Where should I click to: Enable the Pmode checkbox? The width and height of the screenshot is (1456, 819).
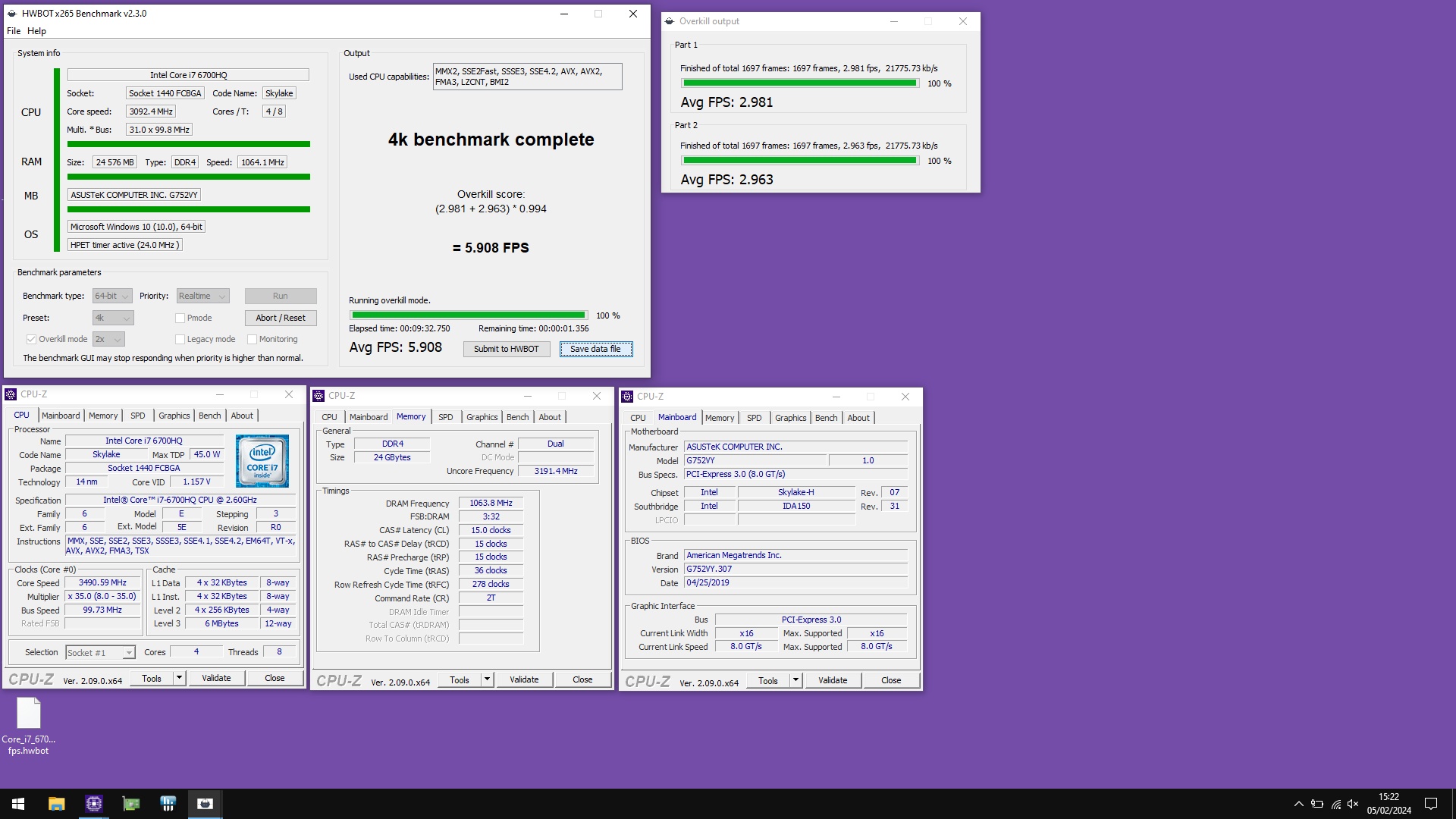(180, 318)
